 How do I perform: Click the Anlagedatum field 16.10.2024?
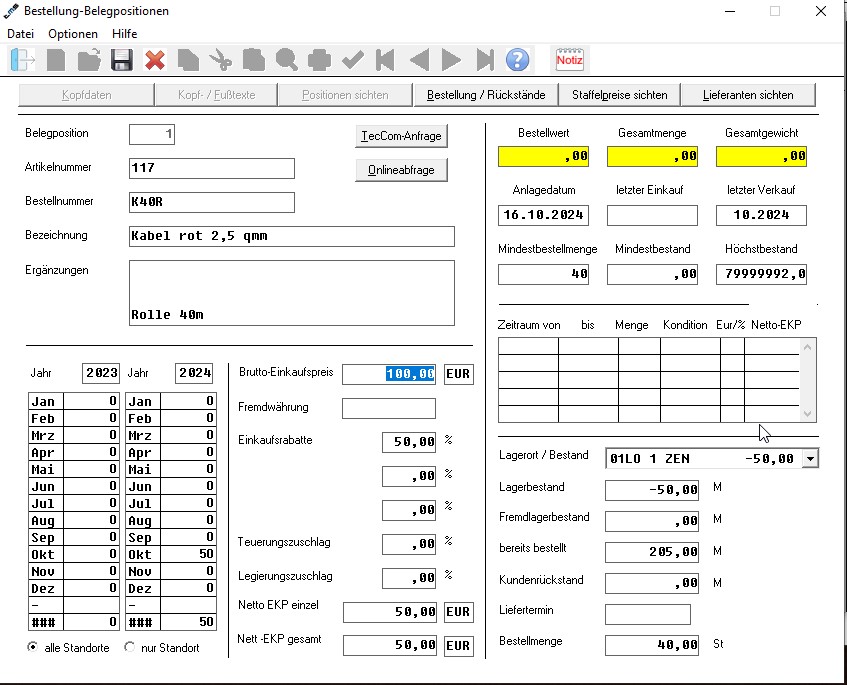(x=543, y=215)
